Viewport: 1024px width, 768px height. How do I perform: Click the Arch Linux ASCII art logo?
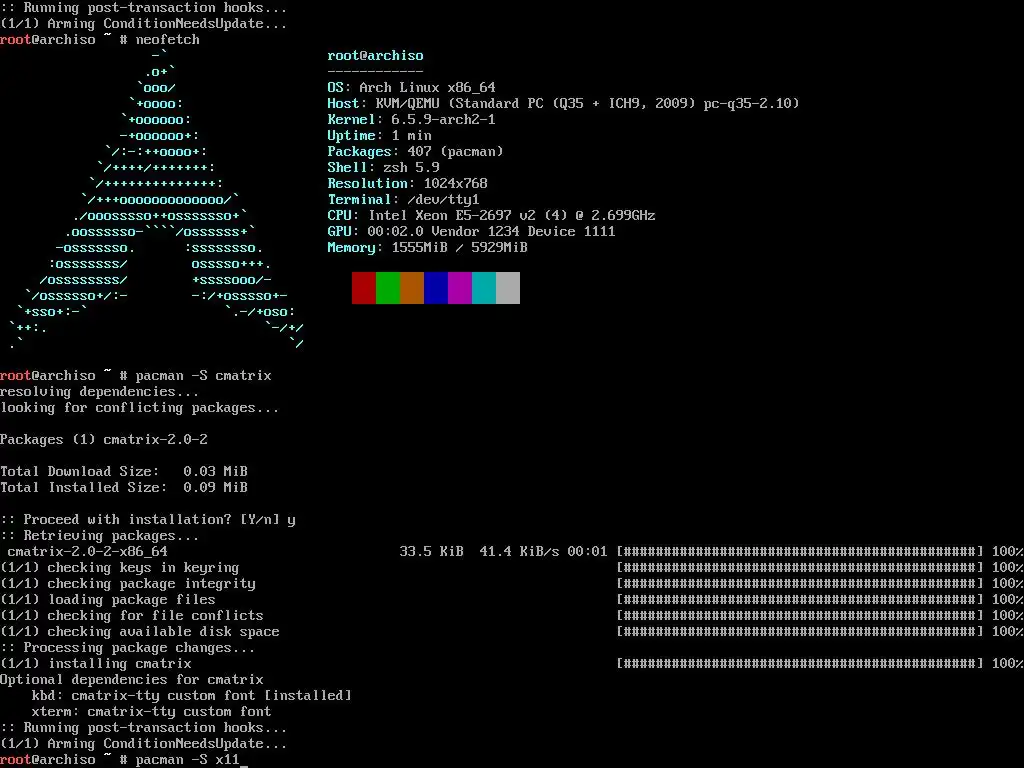pos(157,199)
